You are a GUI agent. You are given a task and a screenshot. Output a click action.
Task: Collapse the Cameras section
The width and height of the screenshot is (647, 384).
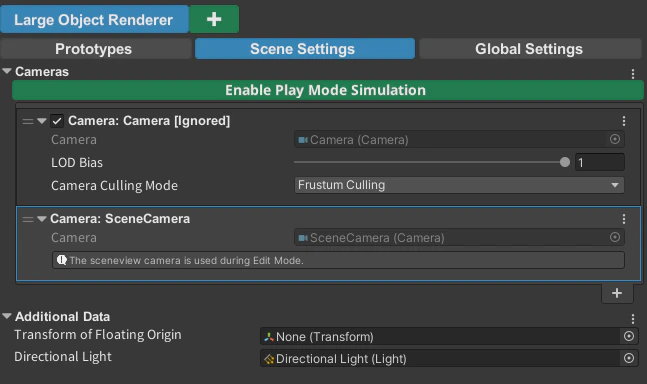coord(7,71)
